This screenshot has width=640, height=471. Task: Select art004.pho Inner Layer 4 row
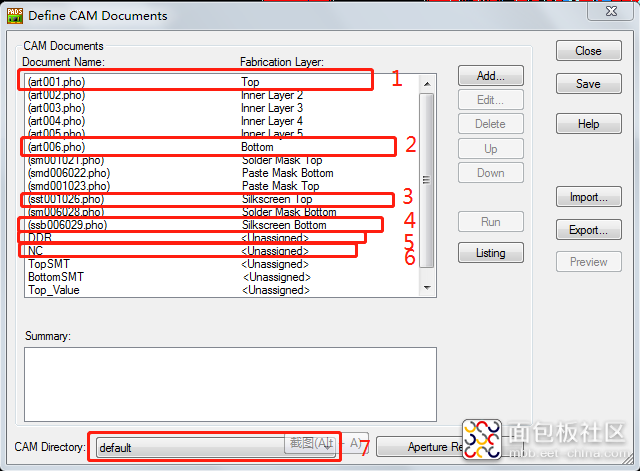click(x=222, y=121)
